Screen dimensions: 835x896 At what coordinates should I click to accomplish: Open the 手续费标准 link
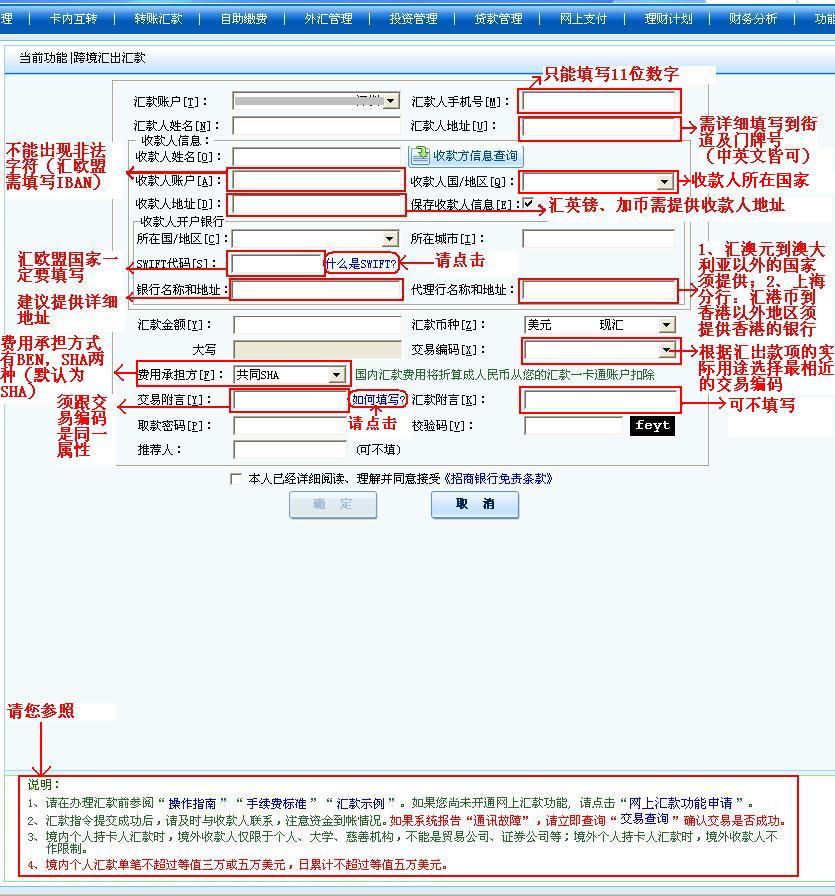tap(276, 803)
